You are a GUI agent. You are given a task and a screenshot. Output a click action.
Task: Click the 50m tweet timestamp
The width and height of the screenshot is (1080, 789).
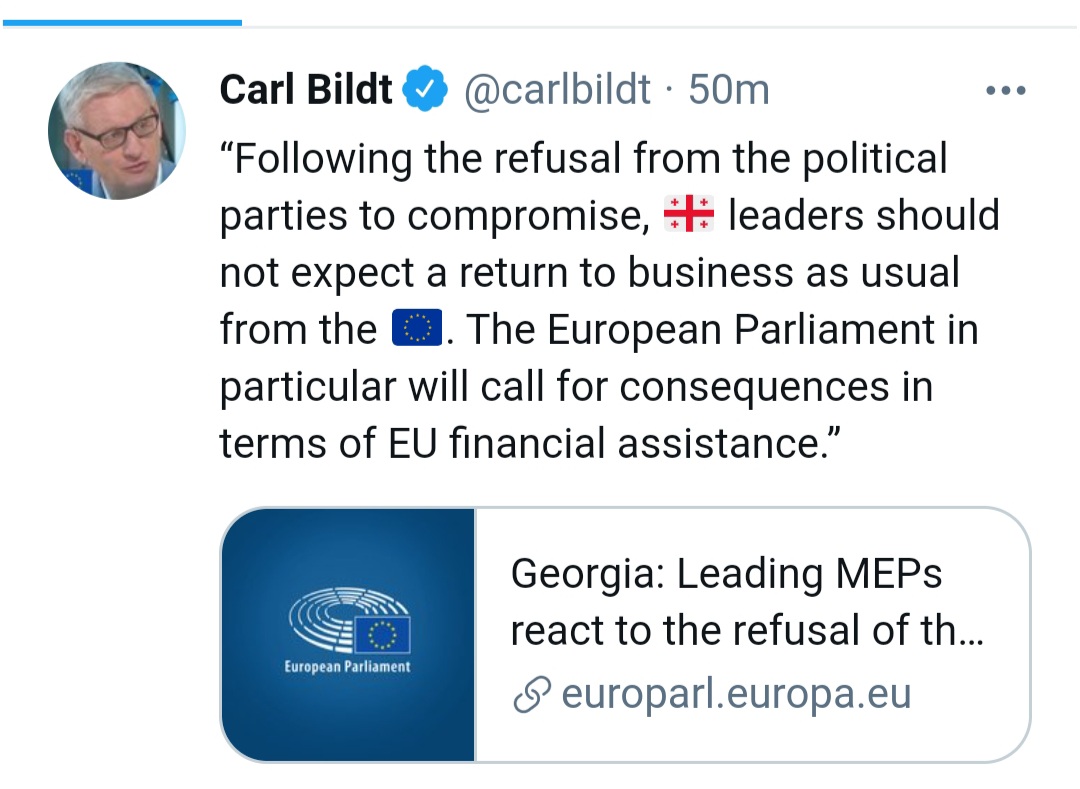(729, 91)
